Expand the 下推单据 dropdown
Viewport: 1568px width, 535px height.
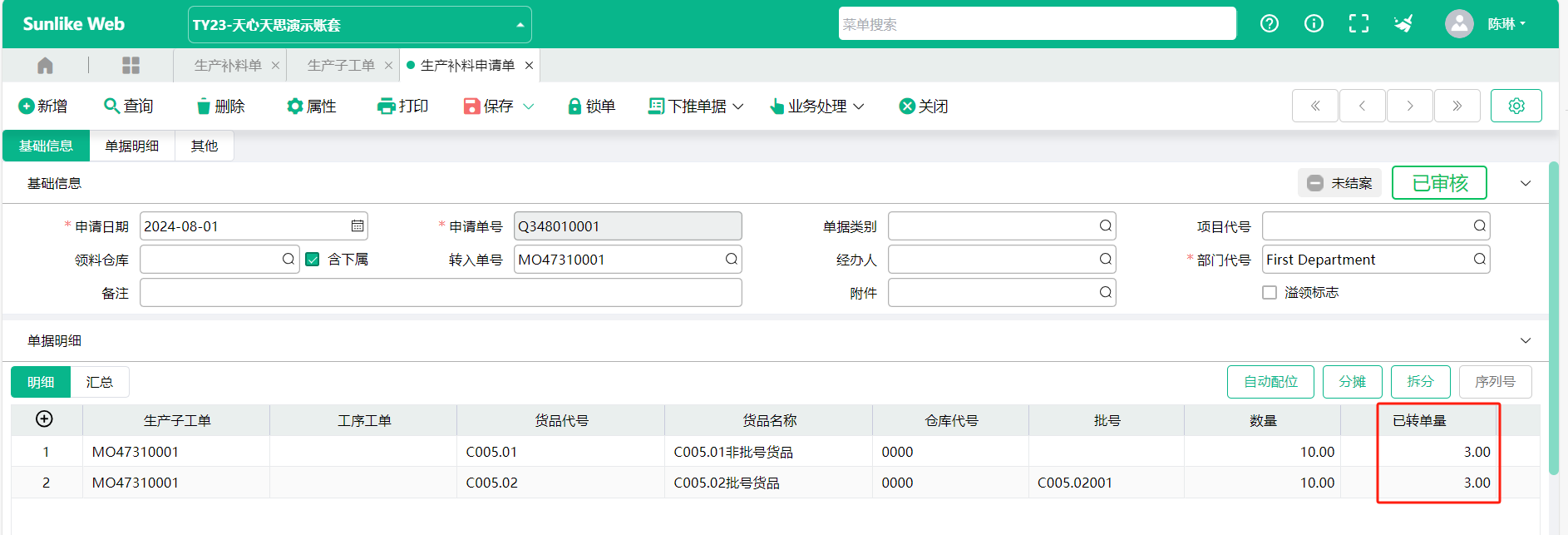click(696, 106)
